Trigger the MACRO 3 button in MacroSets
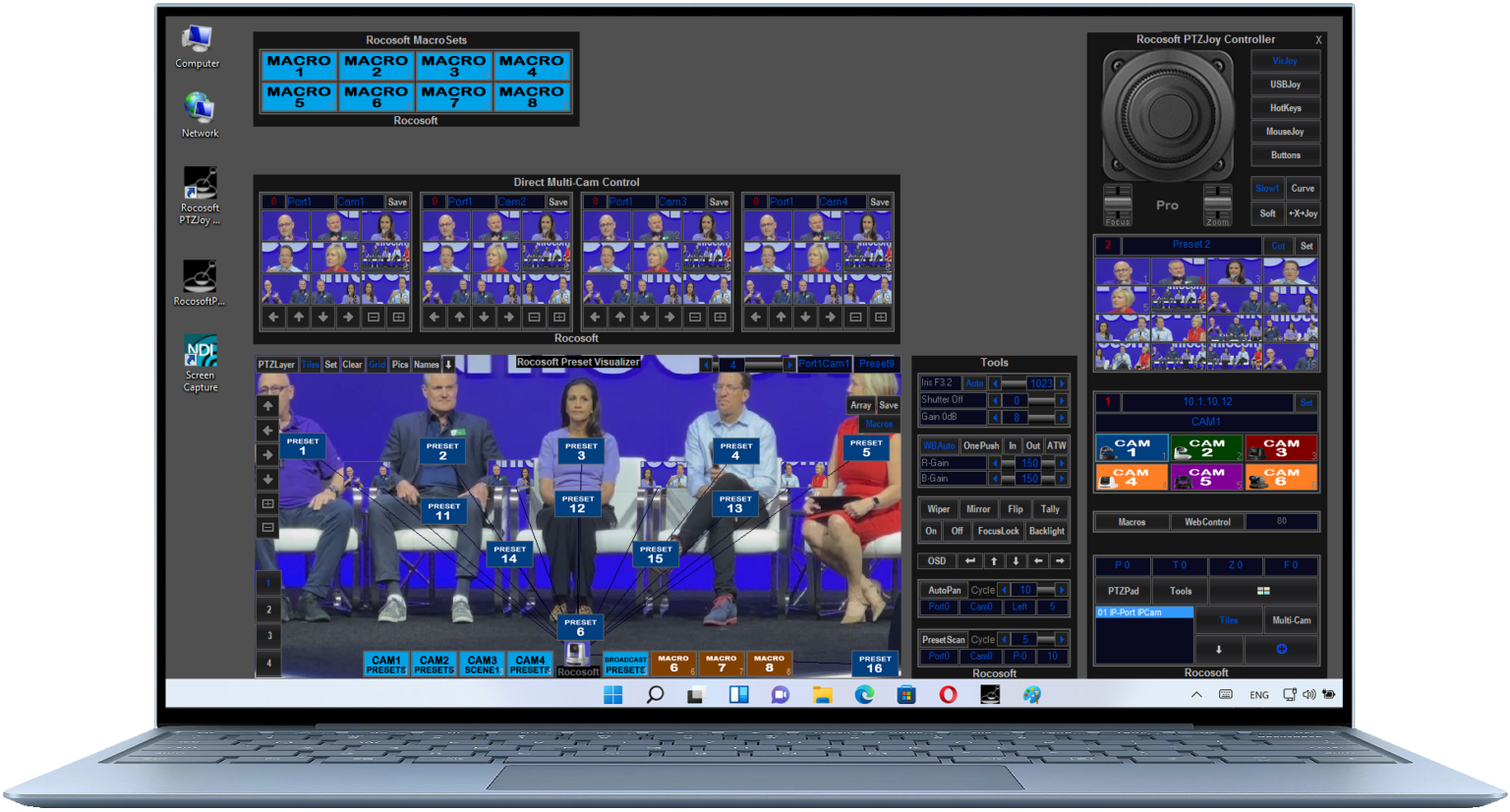The image size is (1510, 812). coord(453,66)
